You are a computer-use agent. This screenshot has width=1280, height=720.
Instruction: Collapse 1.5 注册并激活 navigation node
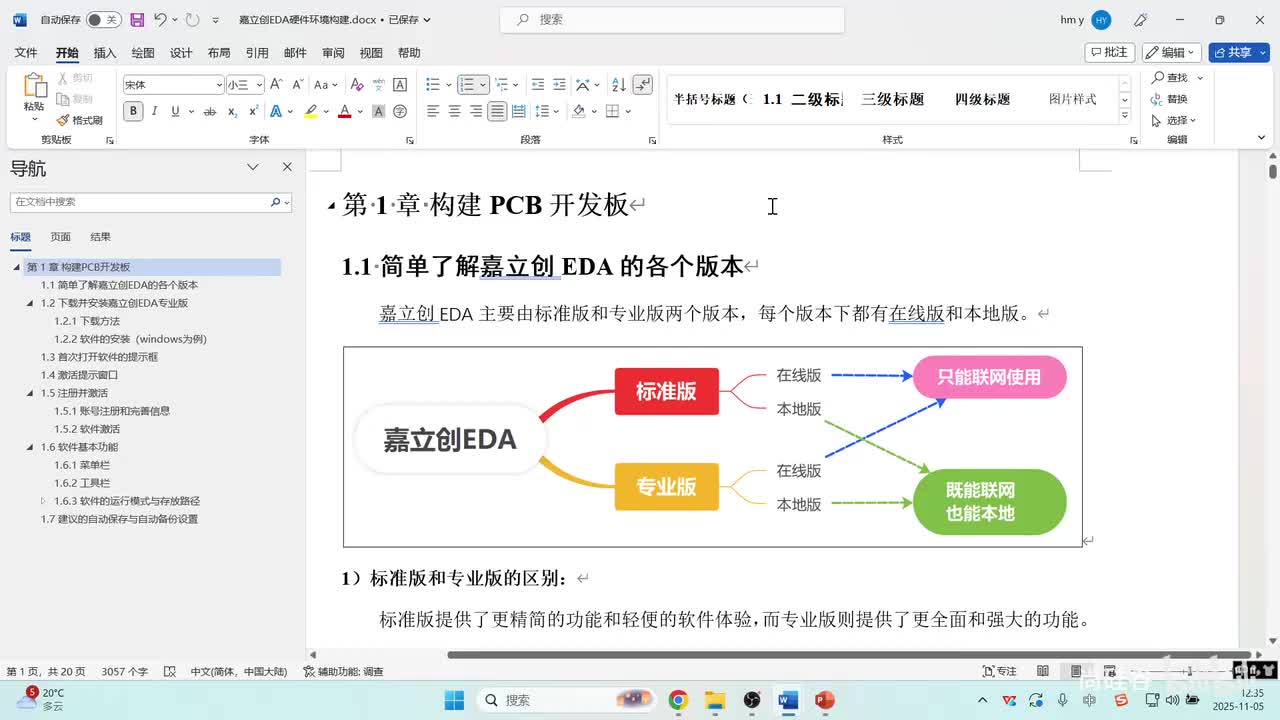coord(30,393)
